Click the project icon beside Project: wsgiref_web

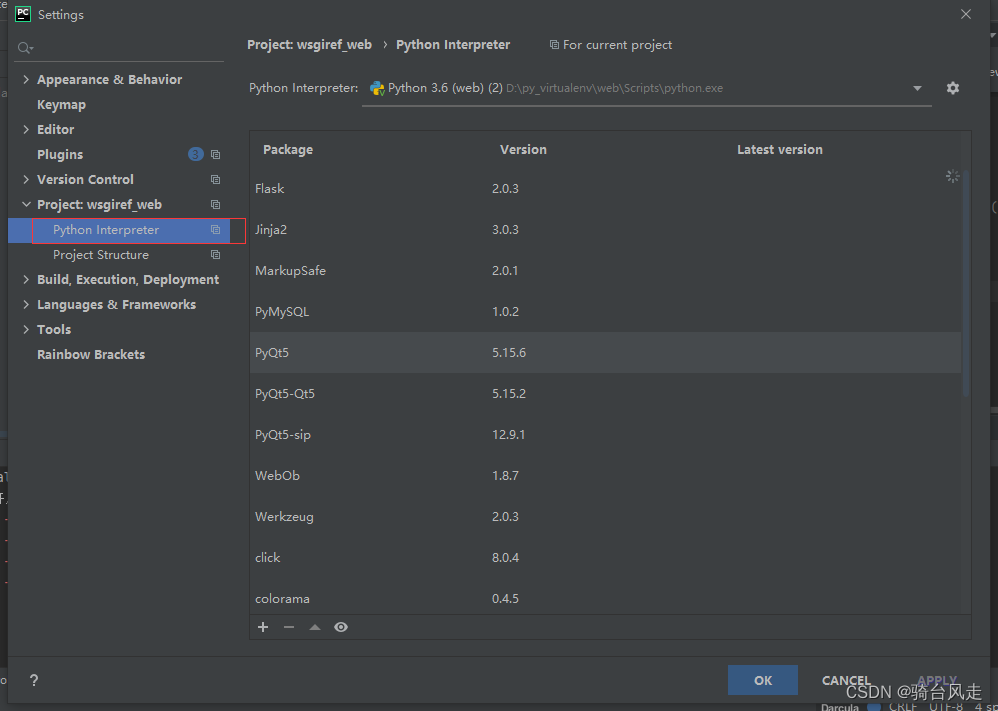point(216,204)
